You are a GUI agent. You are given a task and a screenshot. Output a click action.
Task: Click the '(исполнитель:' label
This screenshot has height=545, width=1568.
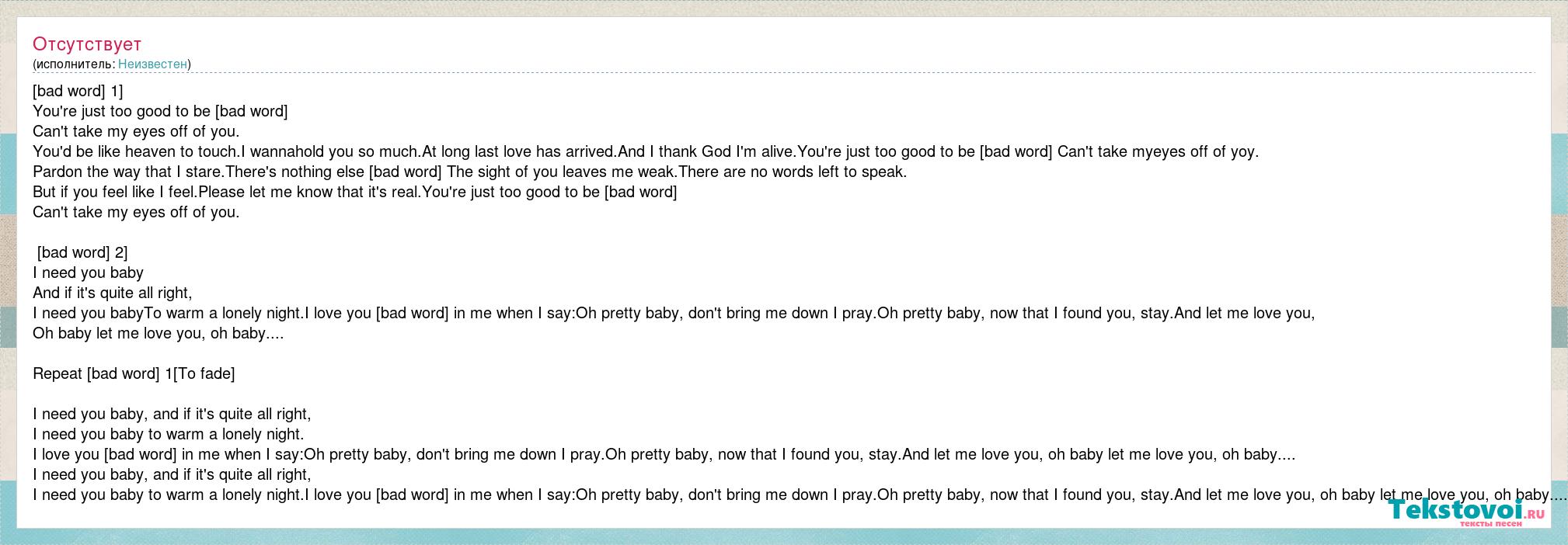(74, 64)
